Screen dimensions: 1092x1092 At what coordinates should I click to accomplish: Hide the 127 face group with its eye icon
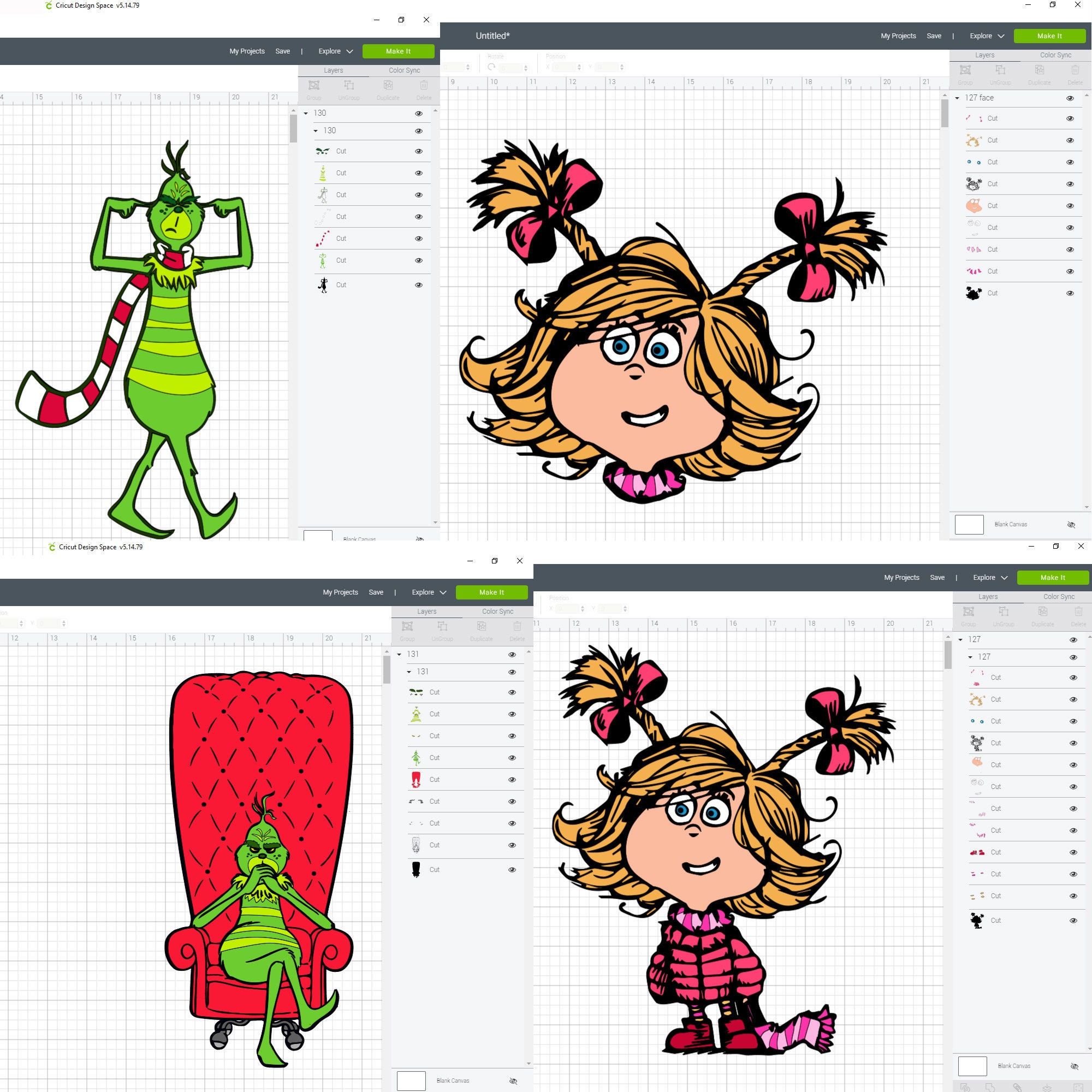(x=1070, y=98)
